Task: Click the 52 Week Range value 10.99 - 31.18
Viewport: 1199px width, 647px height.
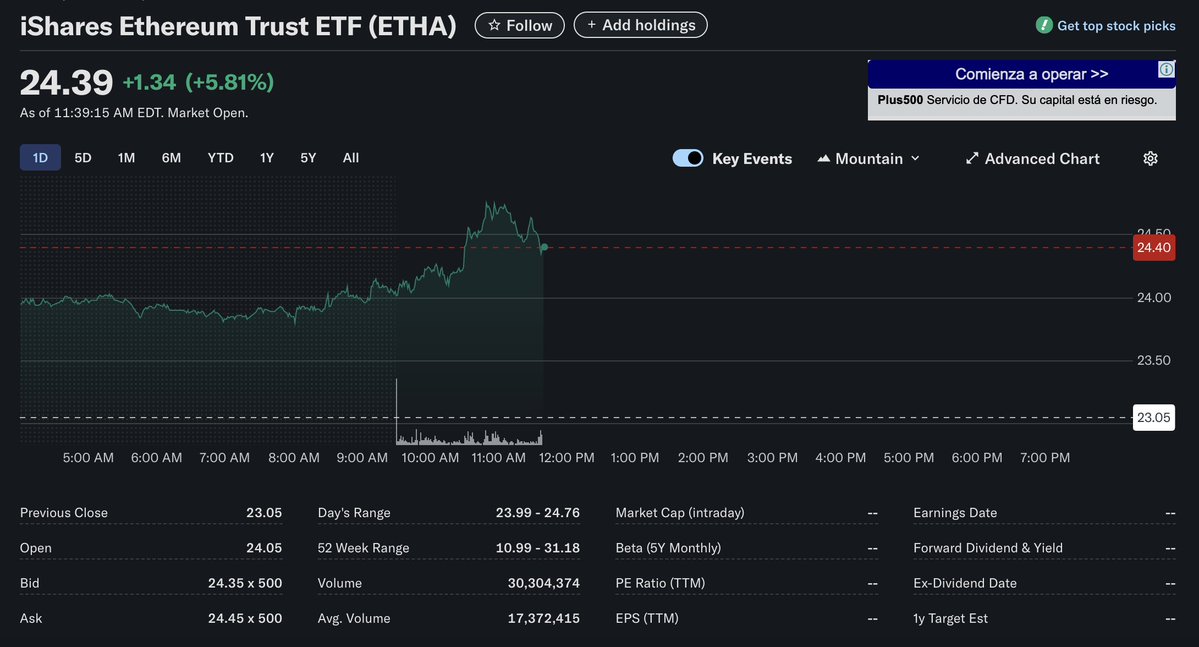Action: tap(538, 548)
